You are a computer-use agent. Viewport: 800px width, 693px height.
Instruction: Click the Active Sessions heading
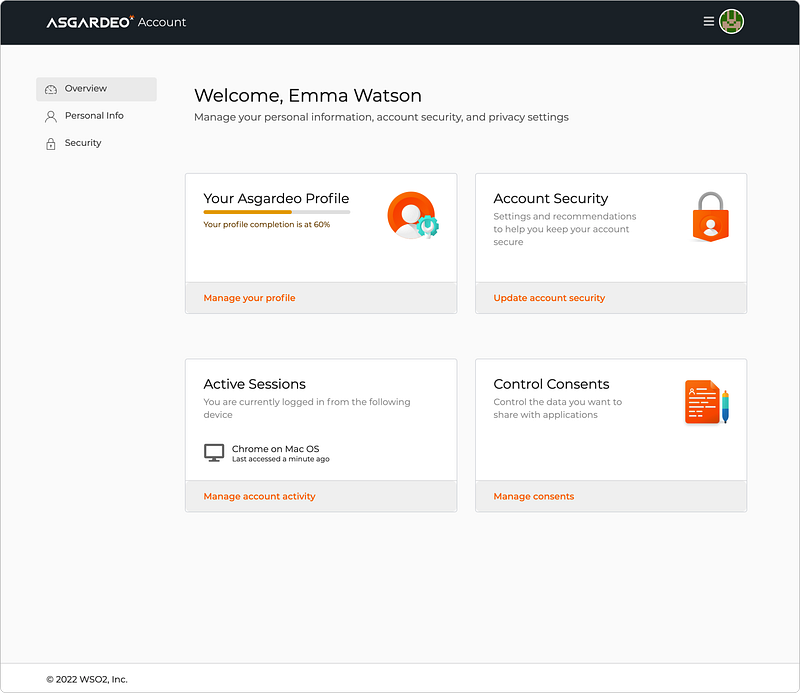pyautogui.click(x=254, y=384)
